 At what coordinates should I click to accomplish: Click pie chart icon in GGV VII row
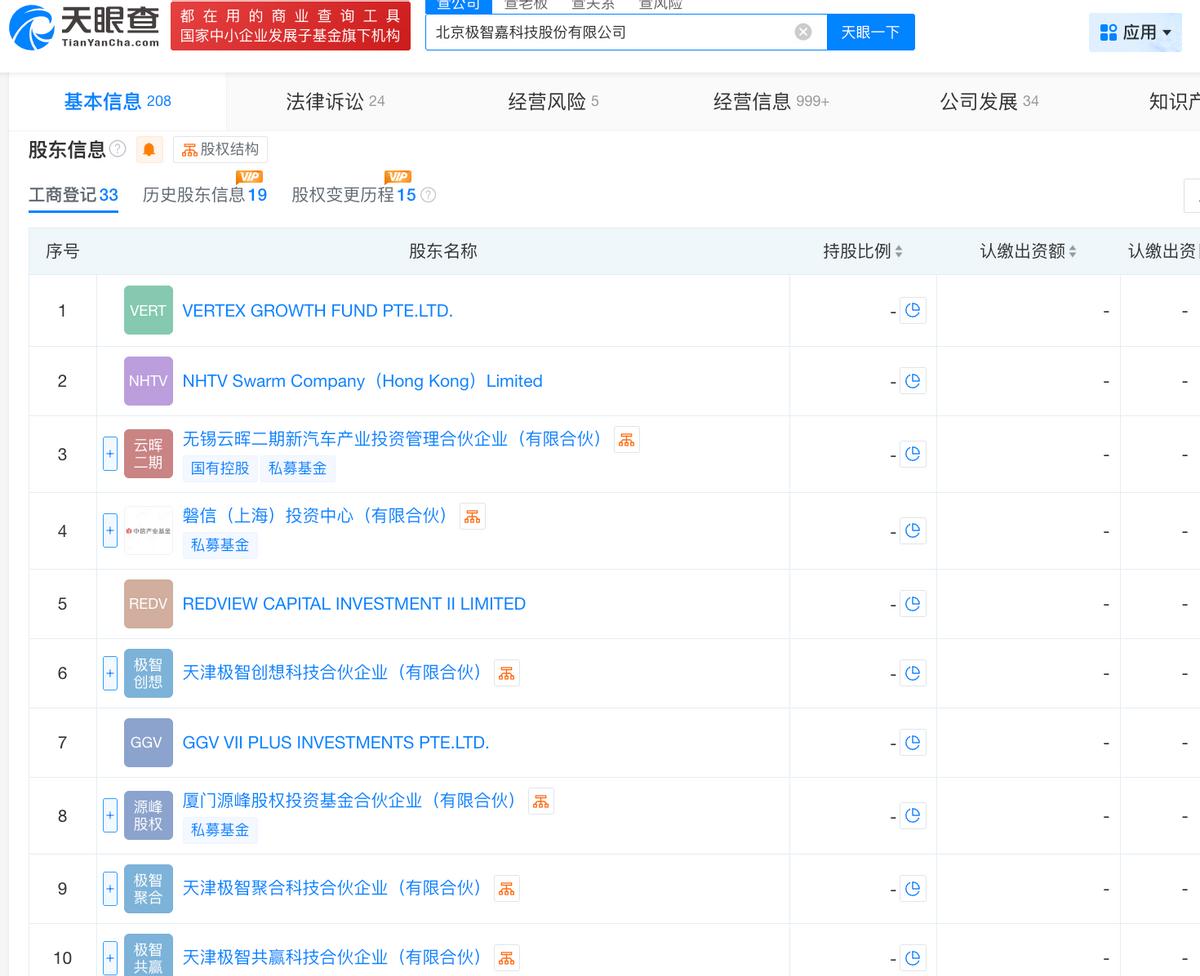click(912, 743)
